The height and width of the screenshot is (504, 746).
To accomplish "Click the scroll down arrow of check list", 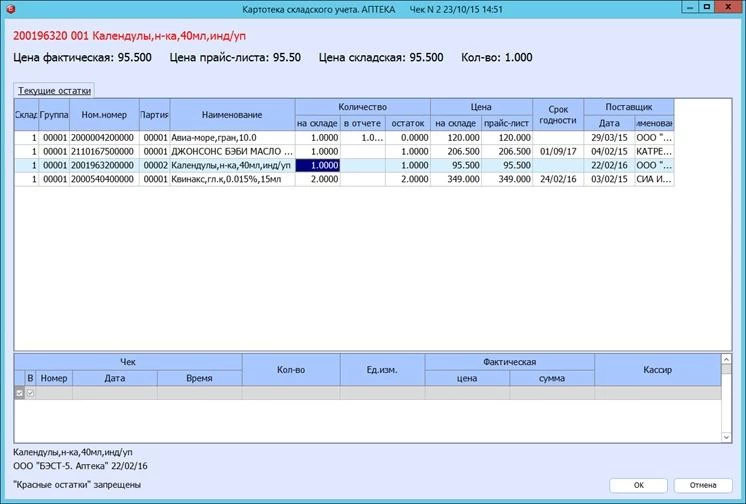I will point(726,437).
